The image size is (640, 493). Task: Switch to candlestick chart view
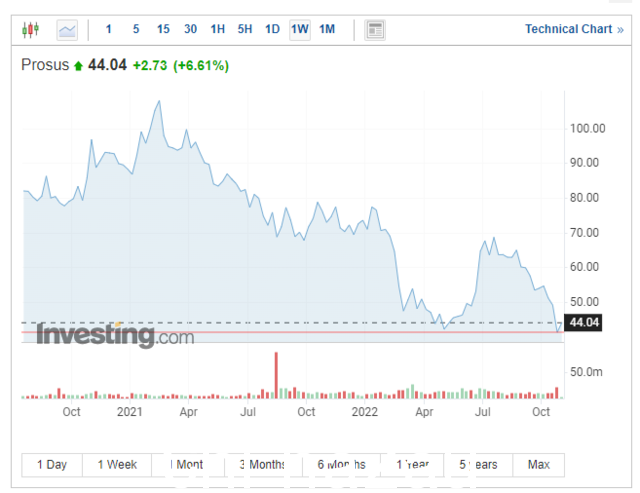(31, 29)
